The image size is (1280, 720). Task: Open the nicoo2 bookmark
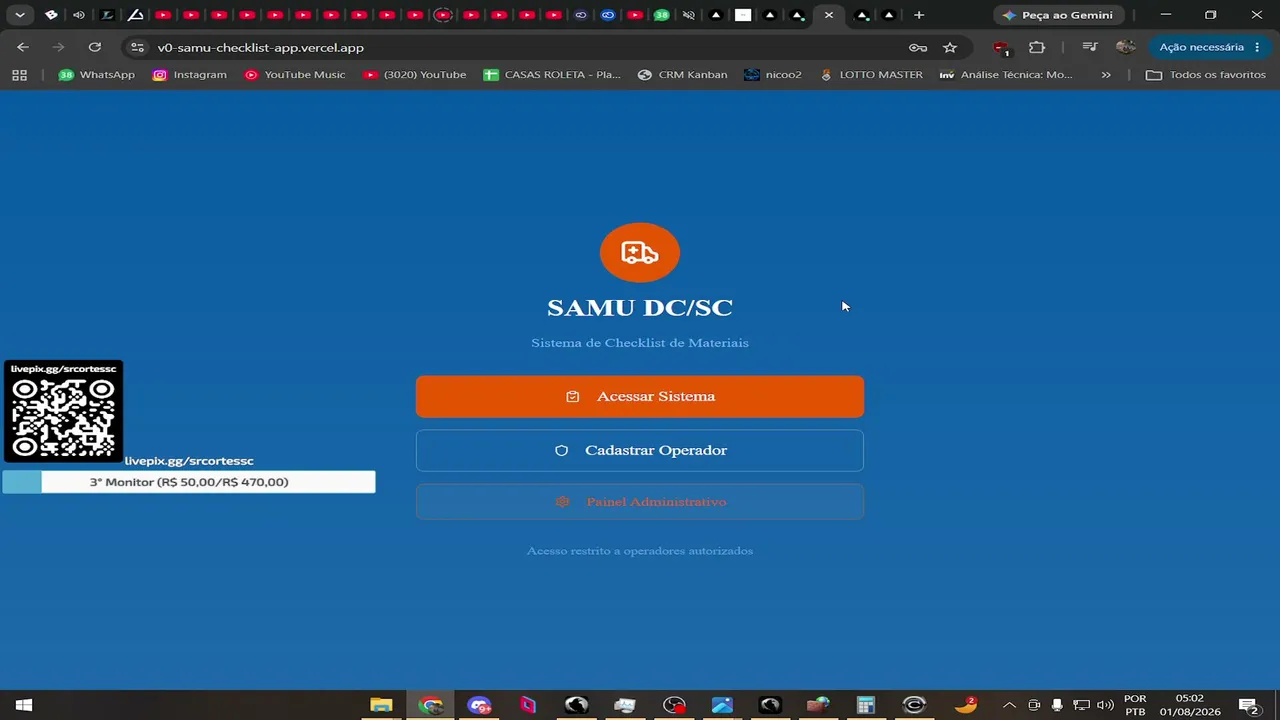(x=773, y=75)
